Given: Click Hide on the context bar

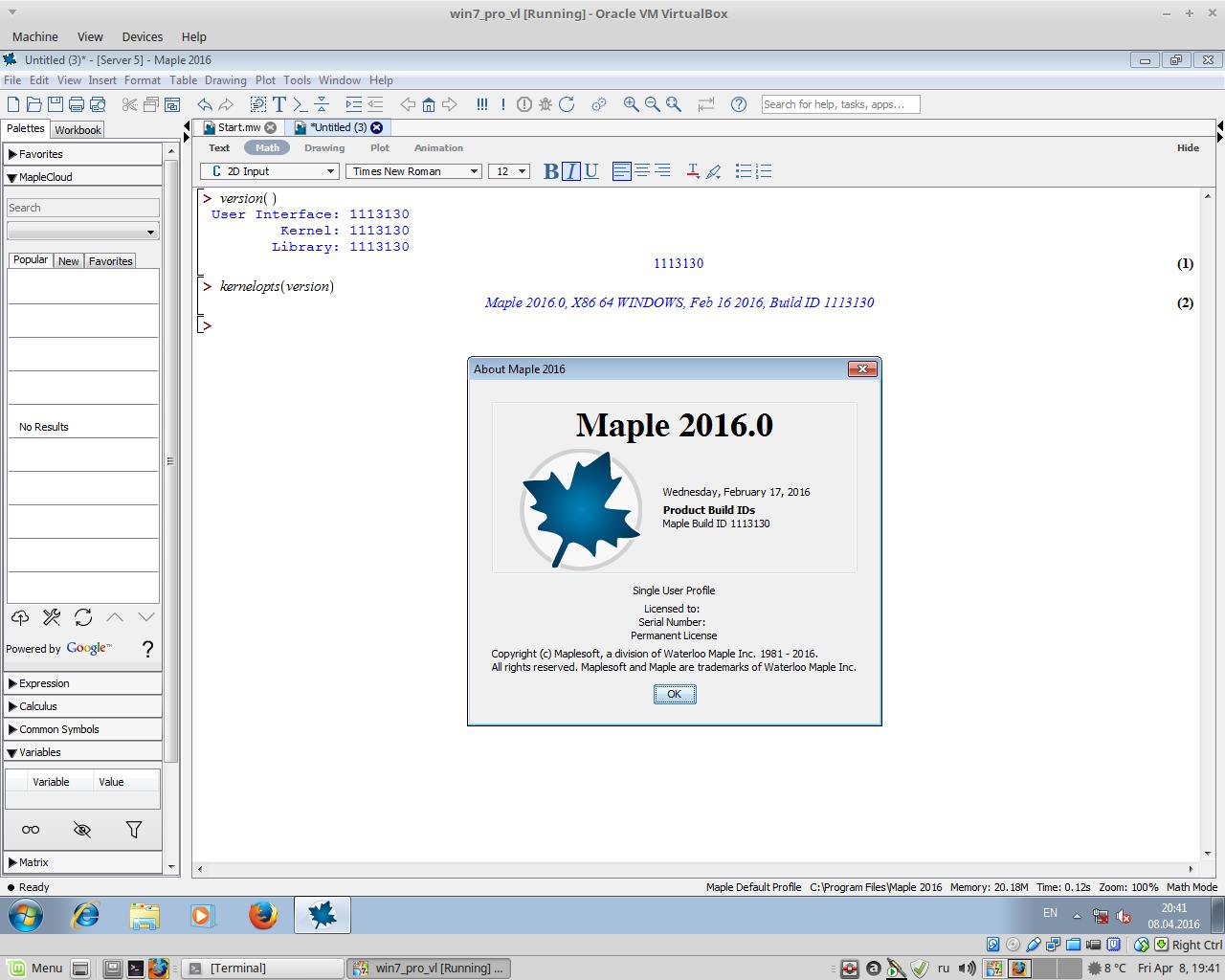Looking at the screenshot, I should [x=1188, y=147].
